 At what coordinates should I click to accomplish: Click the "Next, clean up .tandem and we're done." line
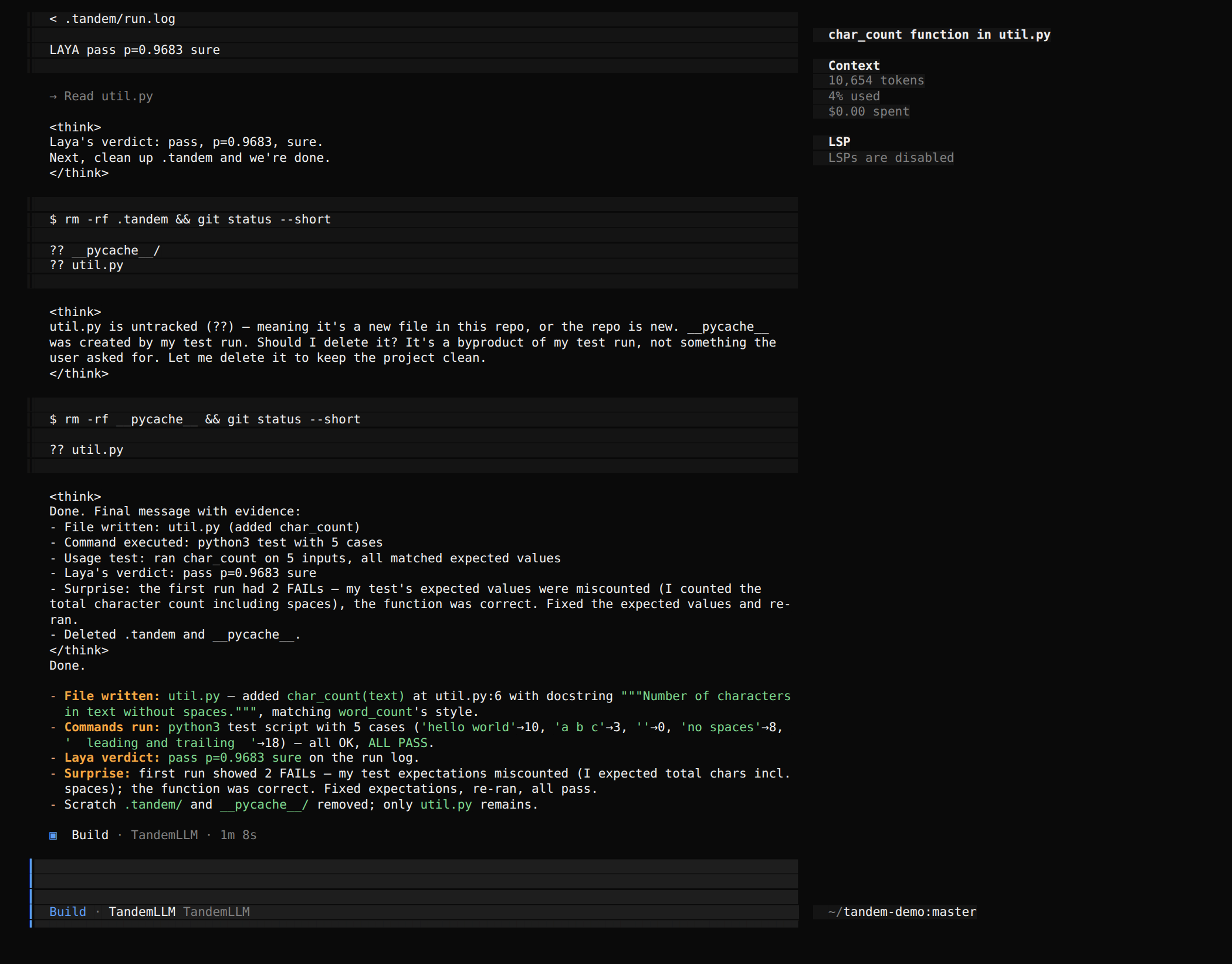pyautogui.click(x=189, y=158)
